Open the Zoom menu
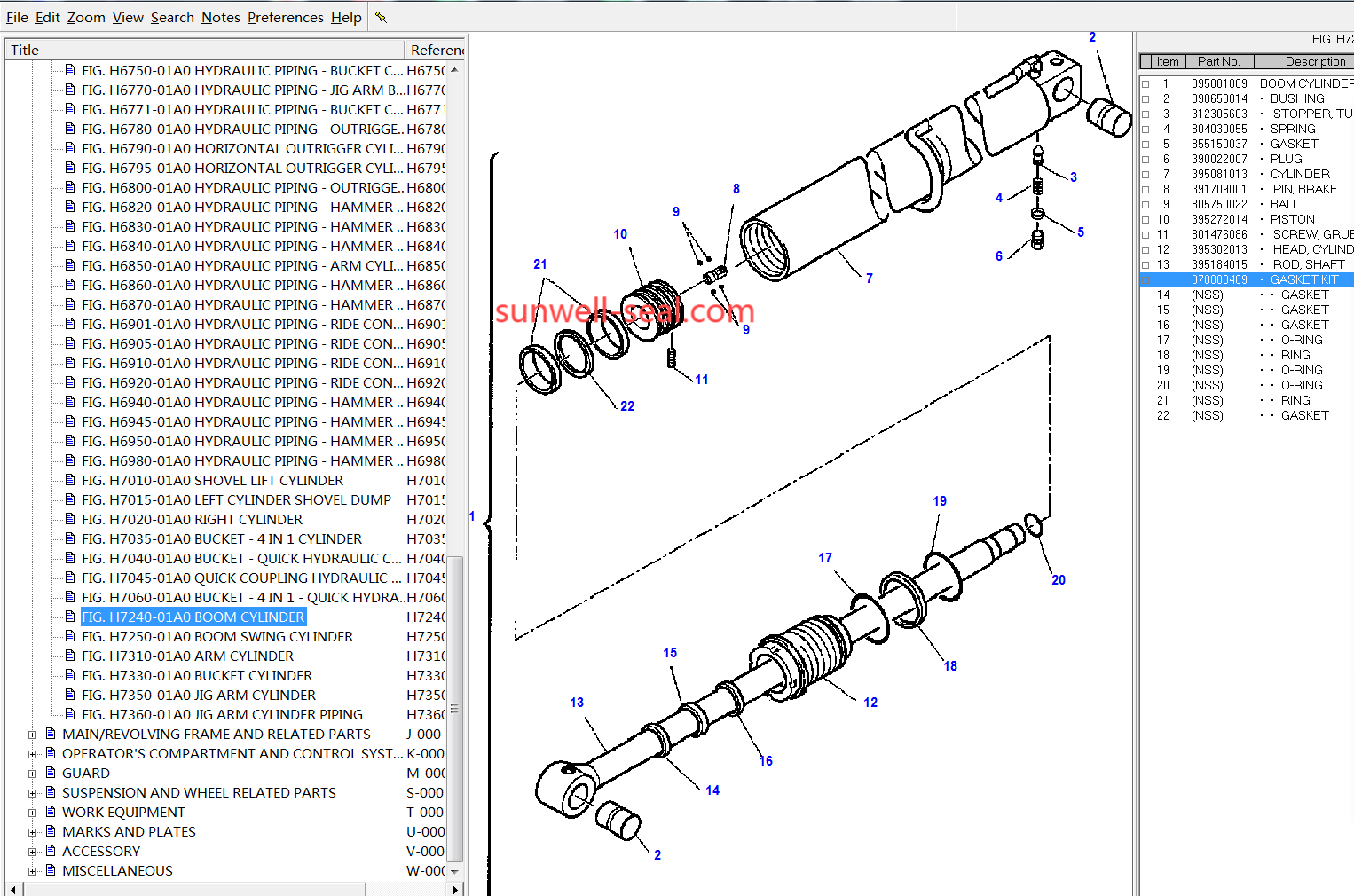Image resolution: width=1354 pixels, height=896 pixels. click(86, 17)
